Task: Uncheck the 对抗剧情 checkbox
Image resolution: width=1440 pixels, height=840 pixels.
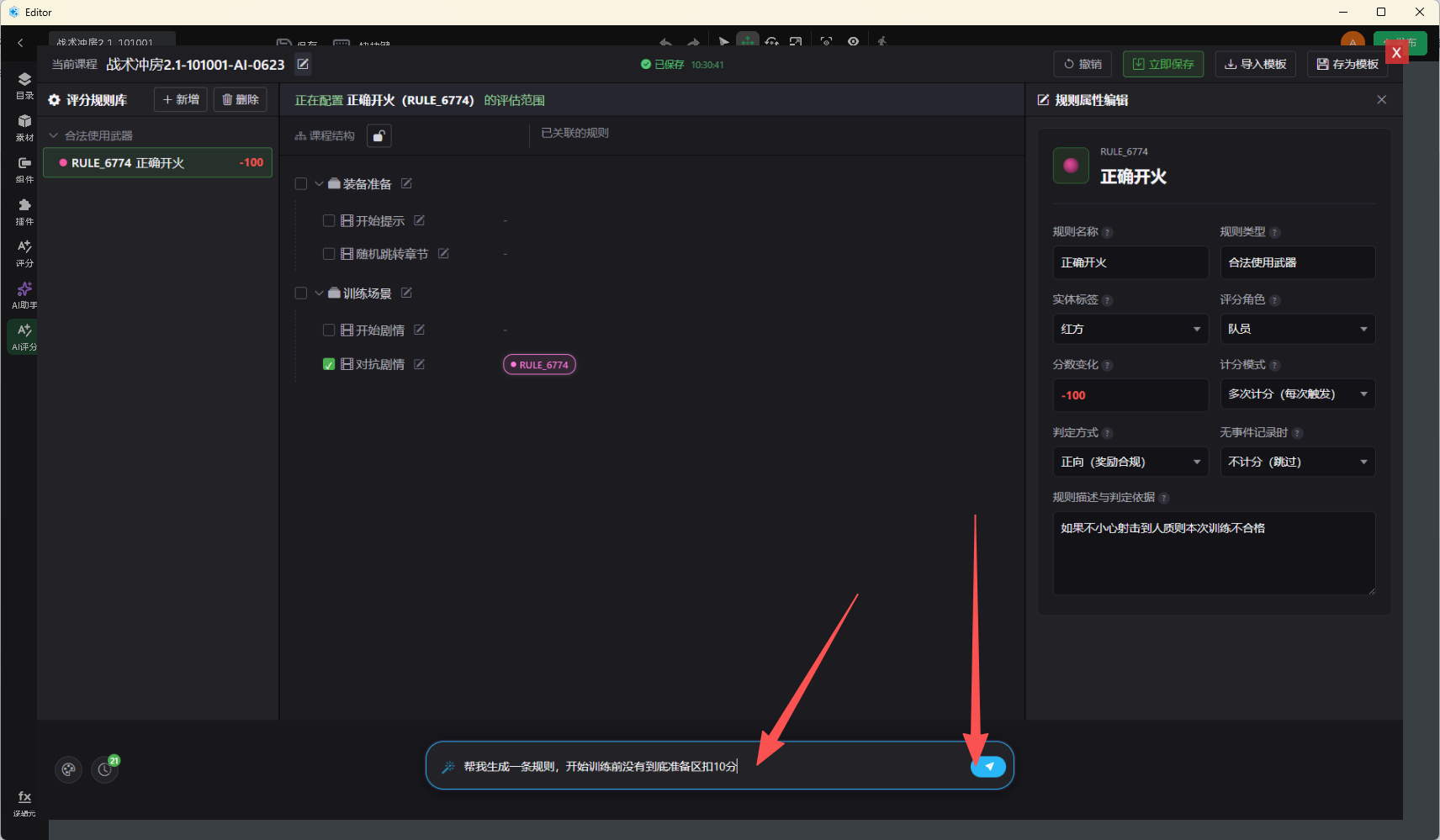Action: pyautogui.click(x=329, y=364)
